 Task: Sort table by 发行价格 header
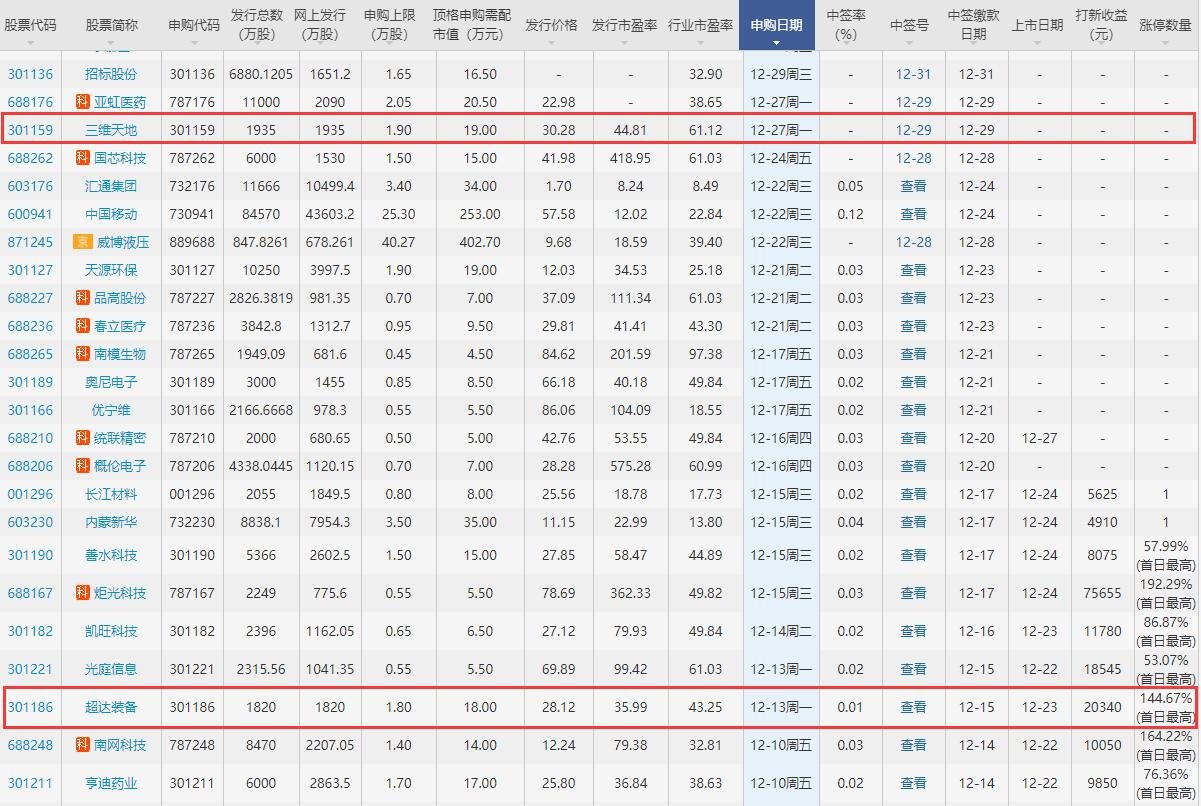551,25
